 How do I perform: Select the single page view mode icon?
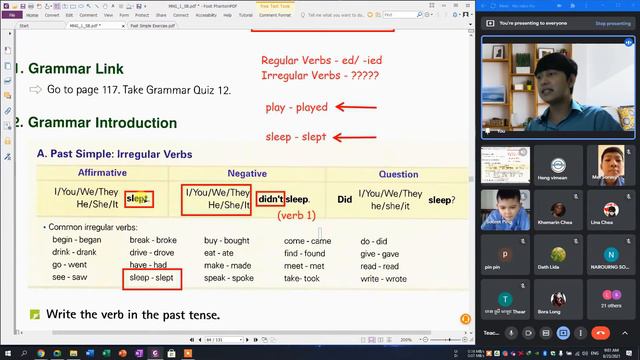[364, 340]
